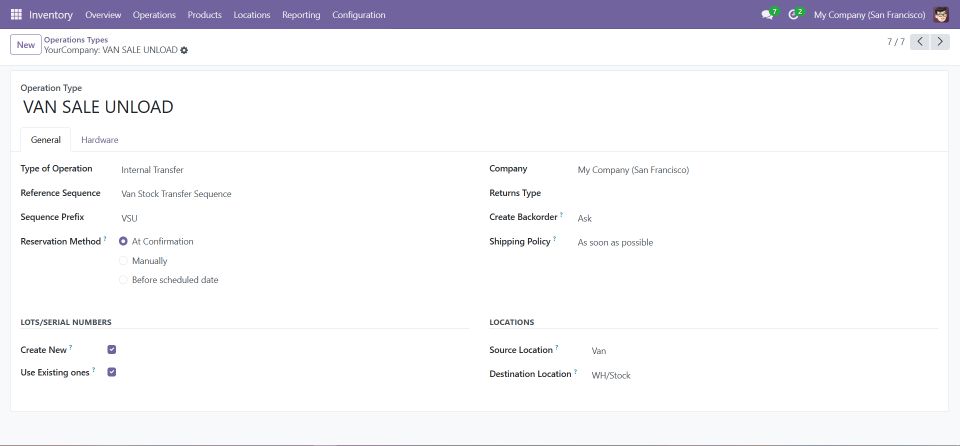Click help tooltip next to Reservation Method
Image resolution: width=960 pixels, height=446 pixels.
click(105, 240)
